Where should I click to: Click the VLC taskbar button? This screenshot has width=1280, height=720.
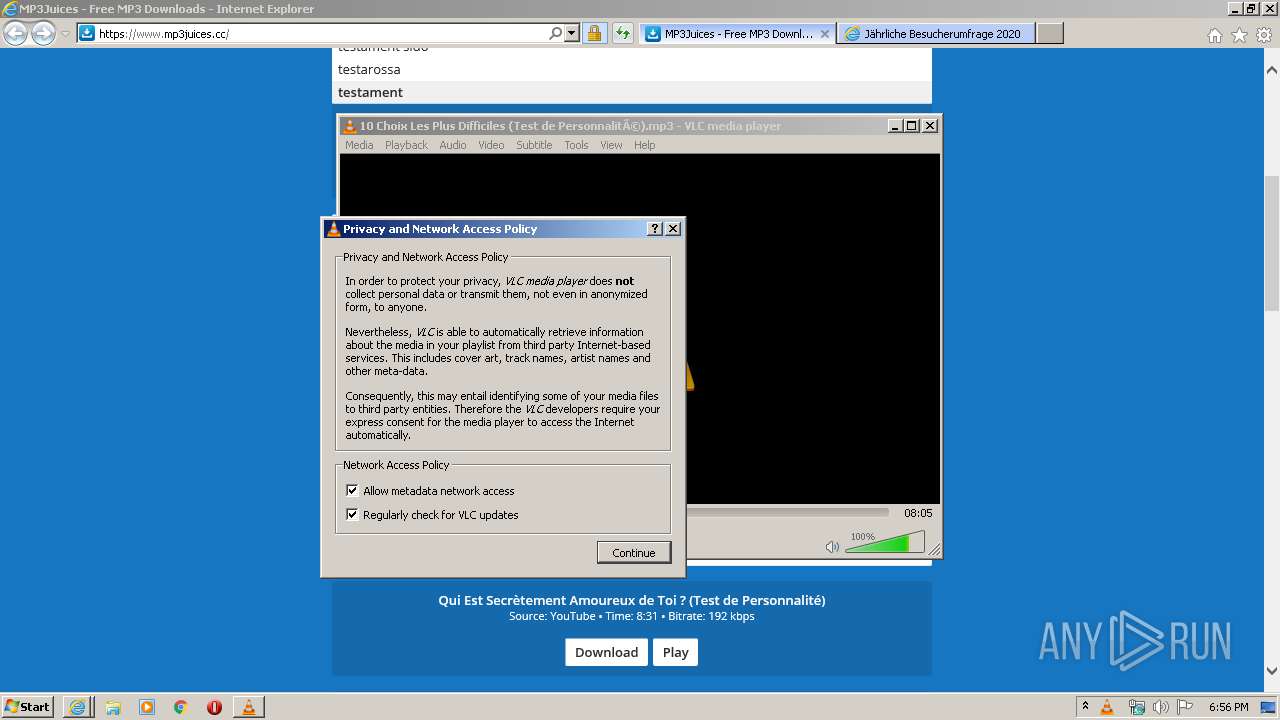click(248, 707)
